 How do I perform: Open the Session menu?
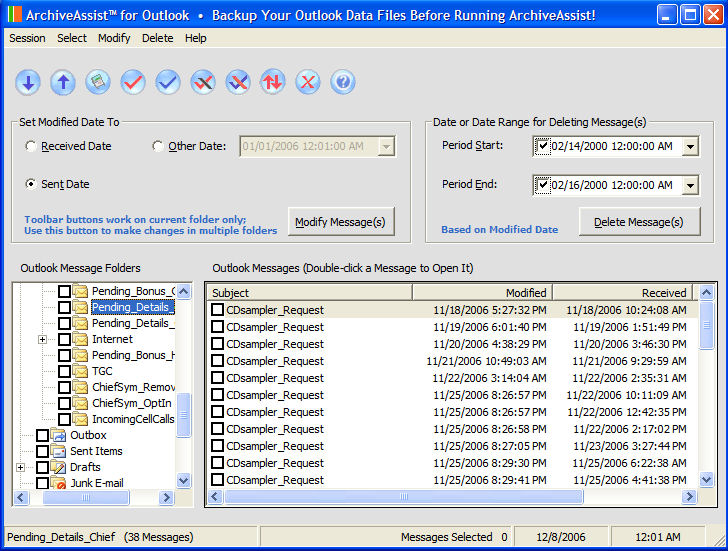click(27, 38)
